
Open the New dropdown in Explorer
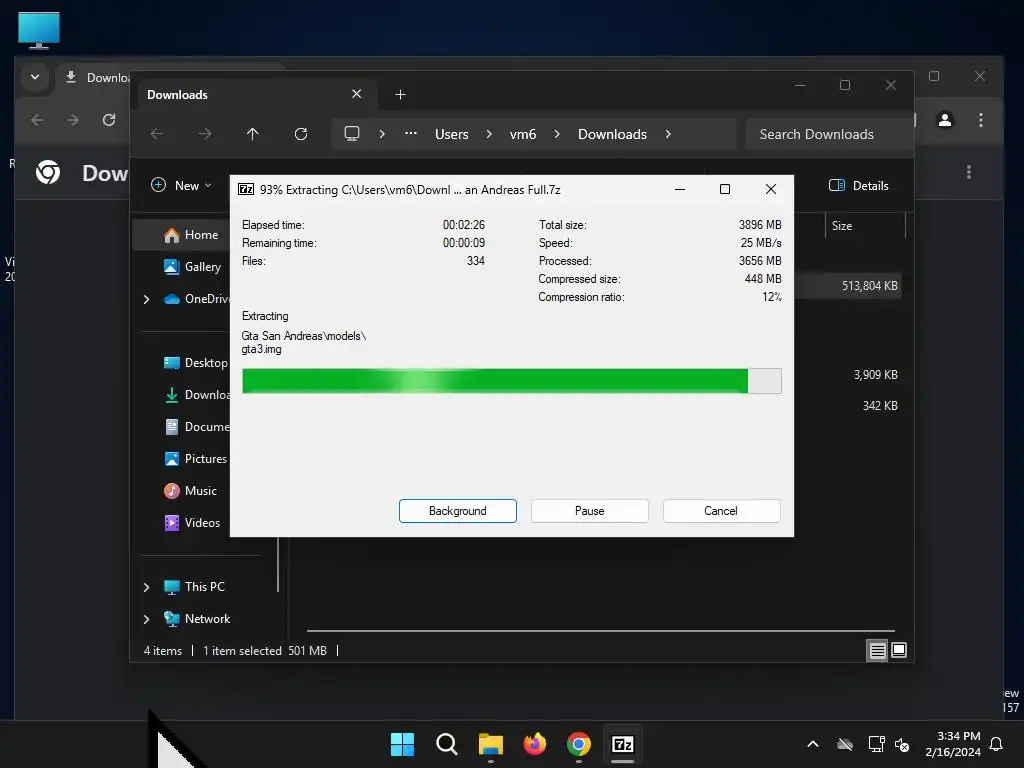click(x=182, y=185)
